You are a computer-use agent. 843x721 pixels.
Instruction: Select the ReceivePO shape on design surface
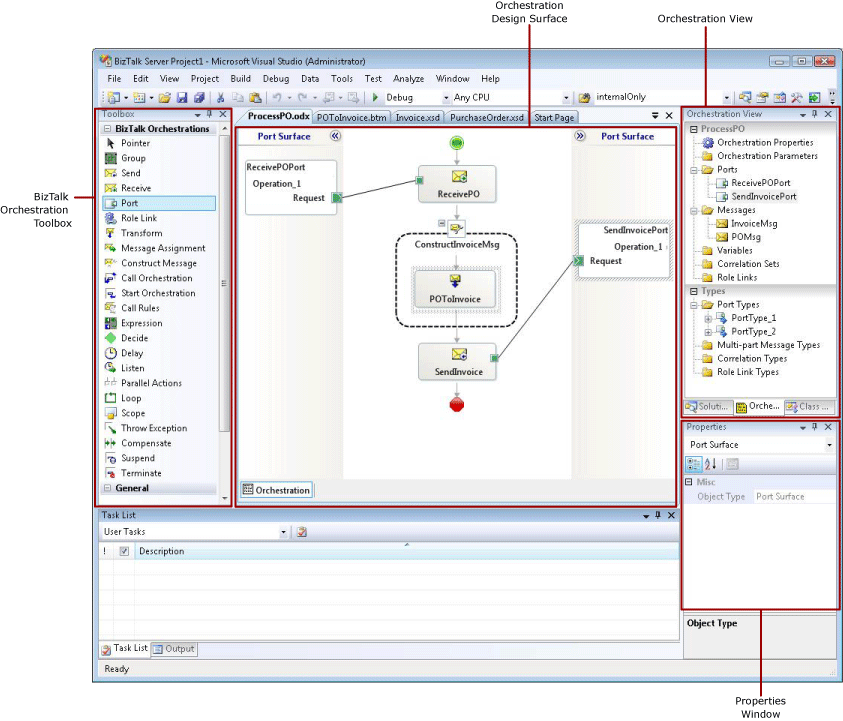tap(458, 184)
